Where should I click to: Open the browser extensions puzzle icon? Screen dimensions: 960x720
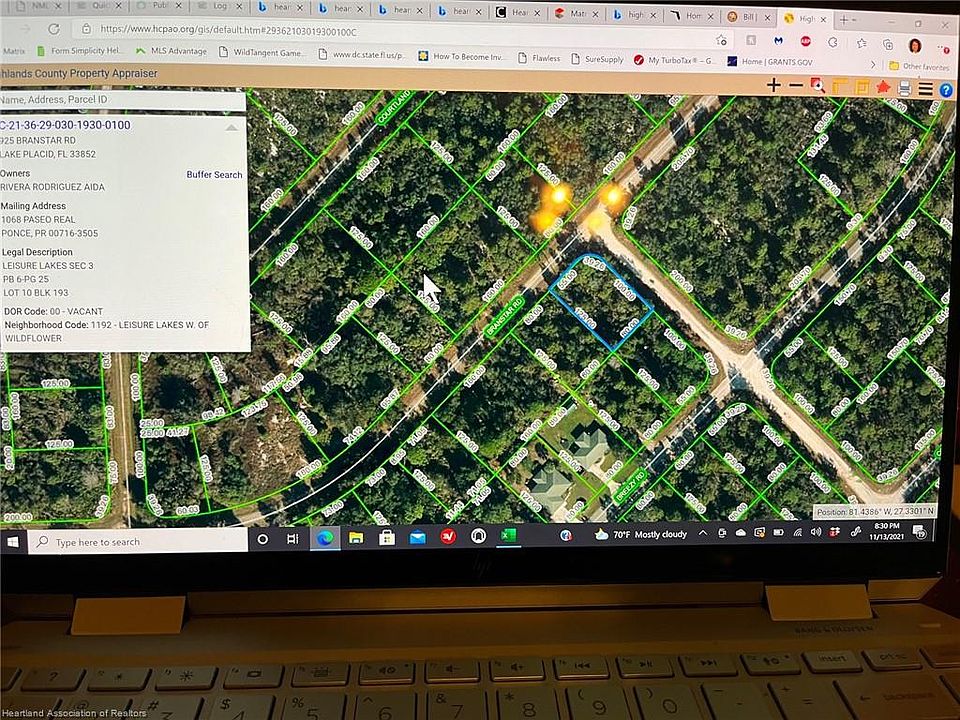point(833,42)
